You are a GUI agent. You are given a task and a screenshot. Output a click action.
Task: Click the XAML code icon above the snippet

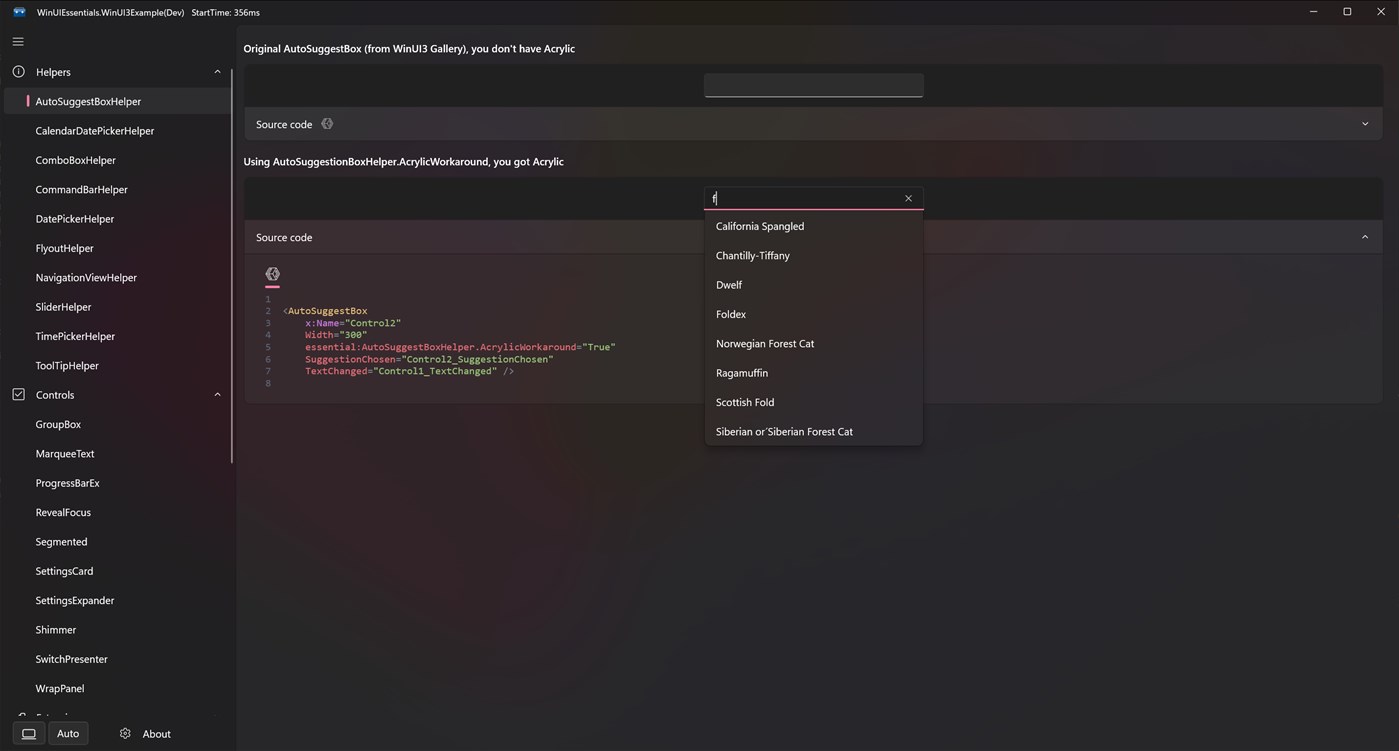point(272,274)
